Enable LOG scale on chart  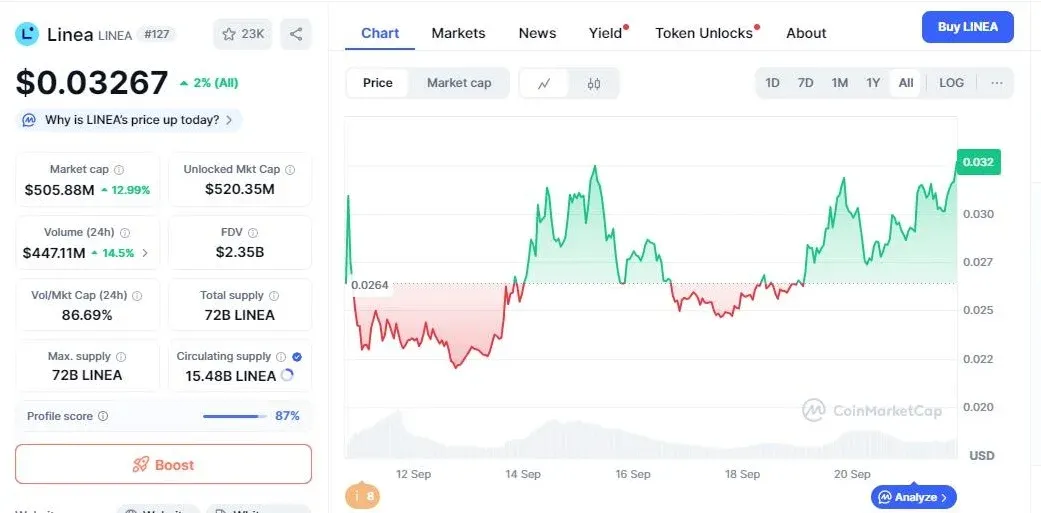click(x=951, y=83)
